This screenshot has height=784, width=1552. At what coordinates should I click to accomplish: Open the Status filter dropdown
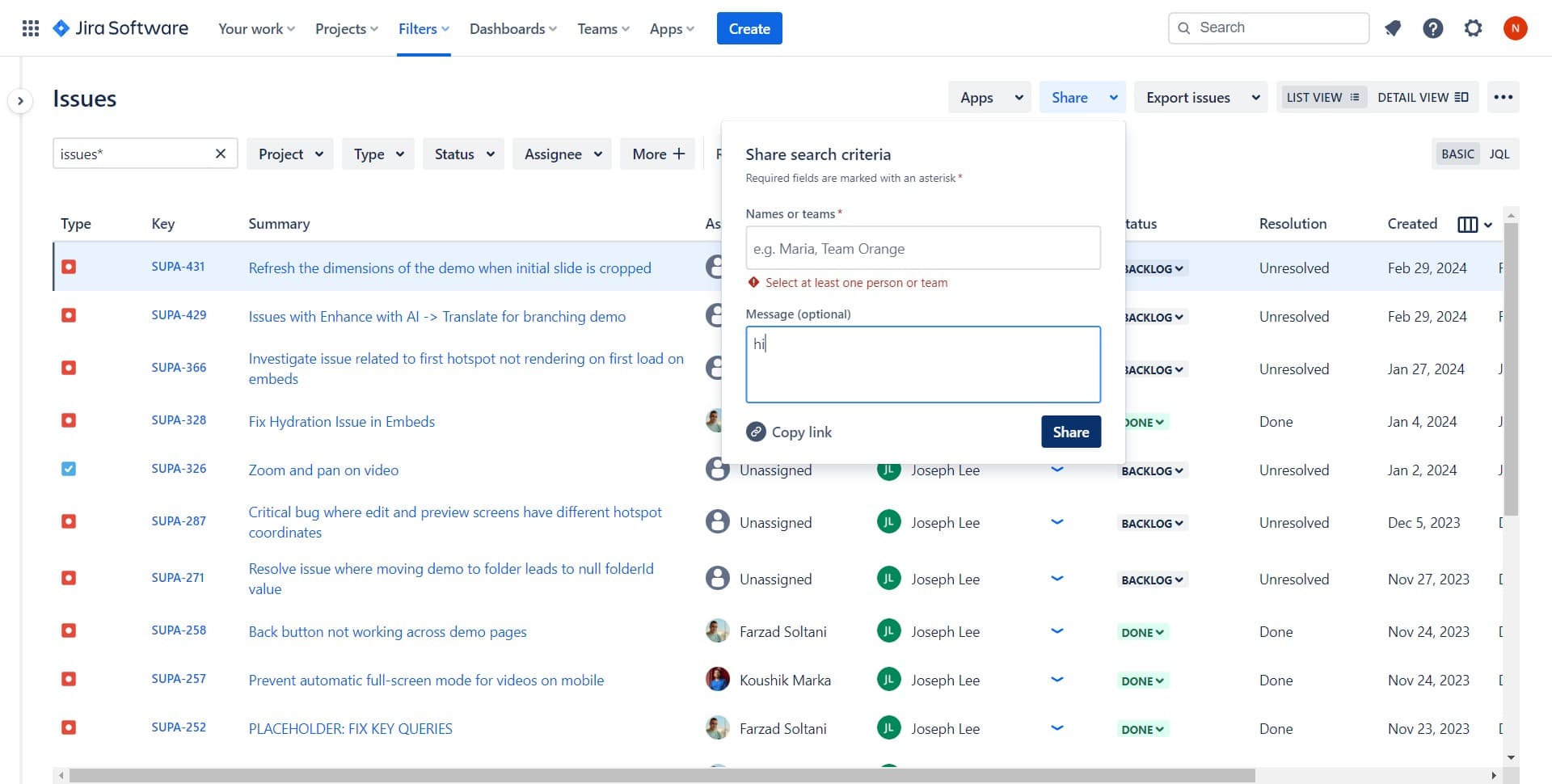click(464, 154)
